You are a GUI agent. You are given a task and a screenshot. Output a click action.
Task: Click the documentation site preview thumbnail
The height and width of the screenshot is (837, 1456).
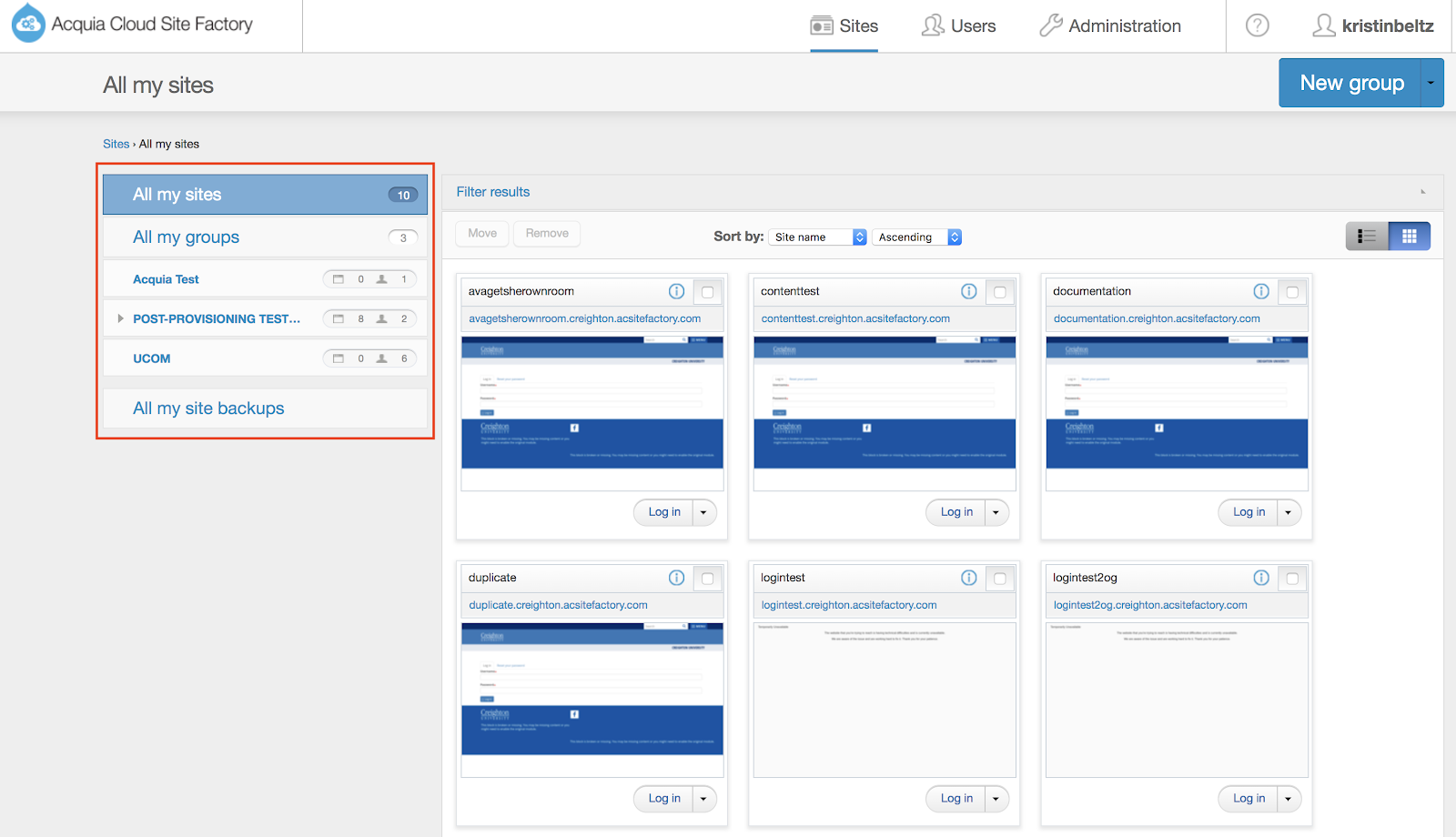pos(1177,414)
